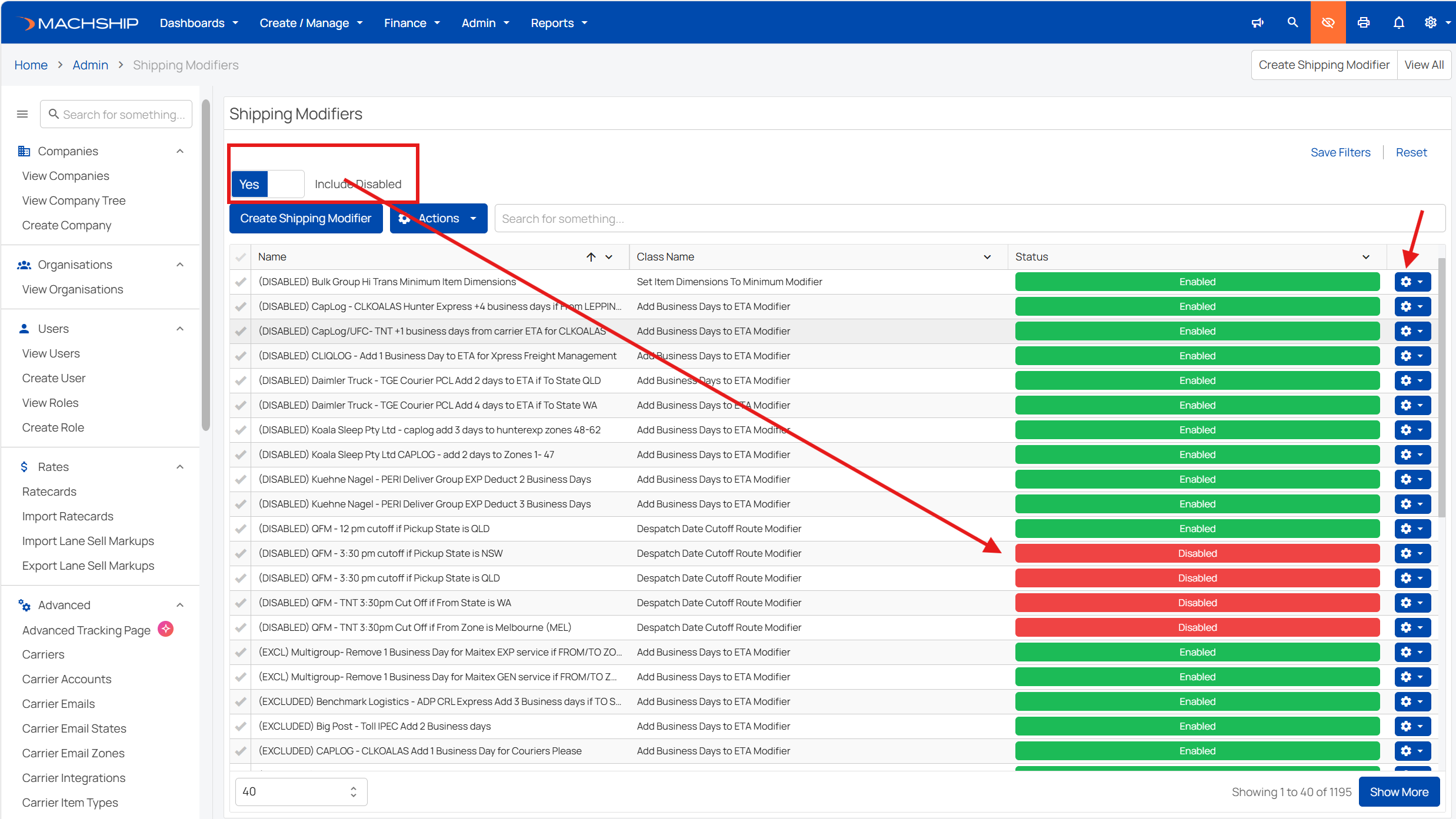Image resolution: width=1456 pixels, height=819 pixels.
Task: Open gear menu for Koala Sleep Zones 1-47 row
Action: tap(1412, 454)
